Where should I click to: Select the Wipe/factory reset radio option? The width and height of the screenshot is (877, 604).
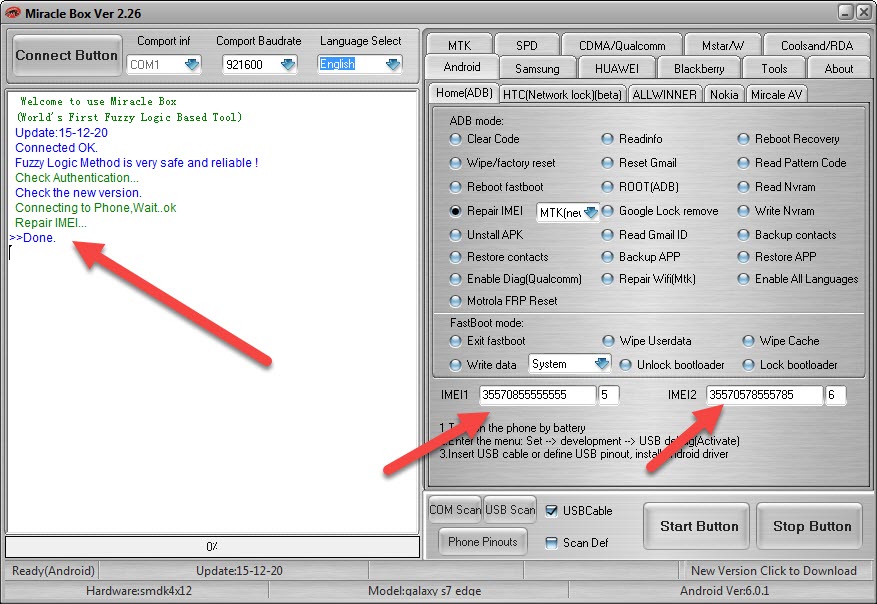(x=456, y=163)
